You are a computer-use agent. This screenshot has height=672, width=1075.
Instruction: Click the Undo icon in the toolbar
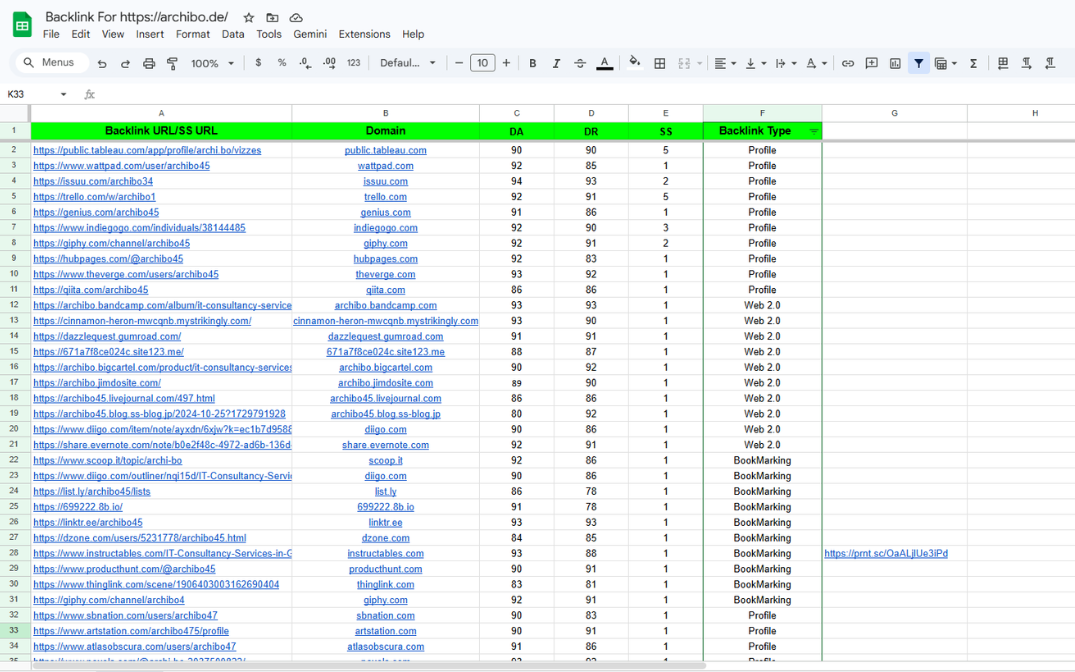coord(102,63)
